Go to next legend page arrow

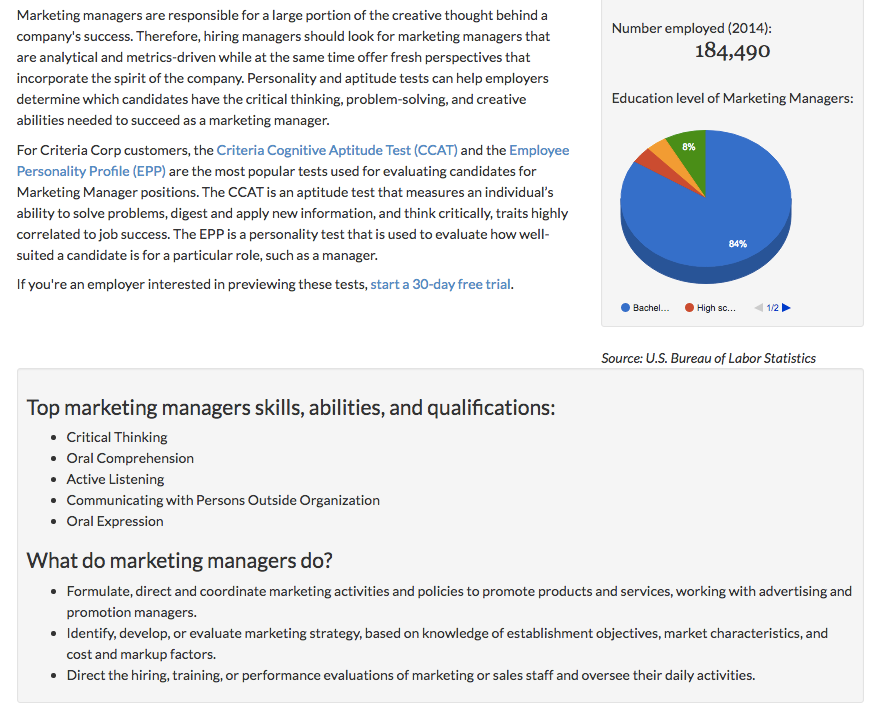click(x=786, y=308)
